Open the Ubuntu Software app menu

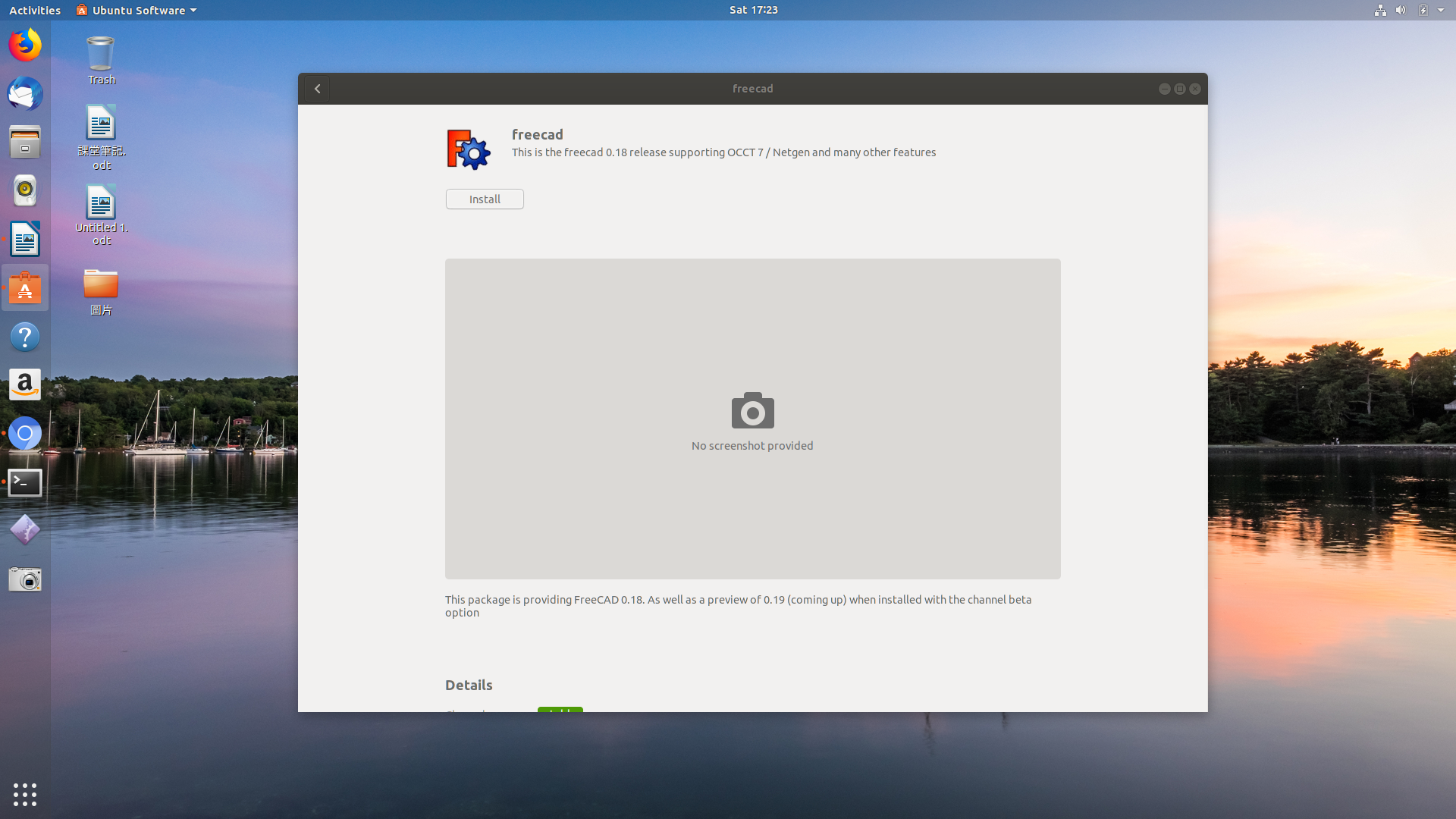136,10
